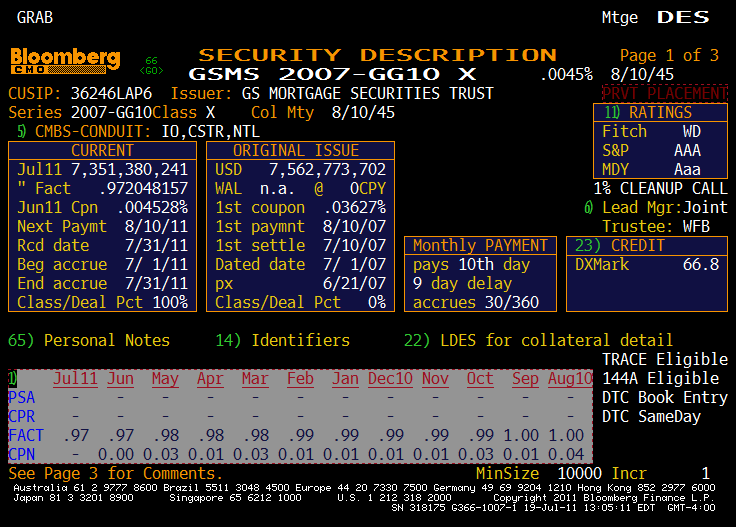This screenshot has height=527, width=736.
Task: Click the Trustee: WFB text
Action: tap(656, 227)
